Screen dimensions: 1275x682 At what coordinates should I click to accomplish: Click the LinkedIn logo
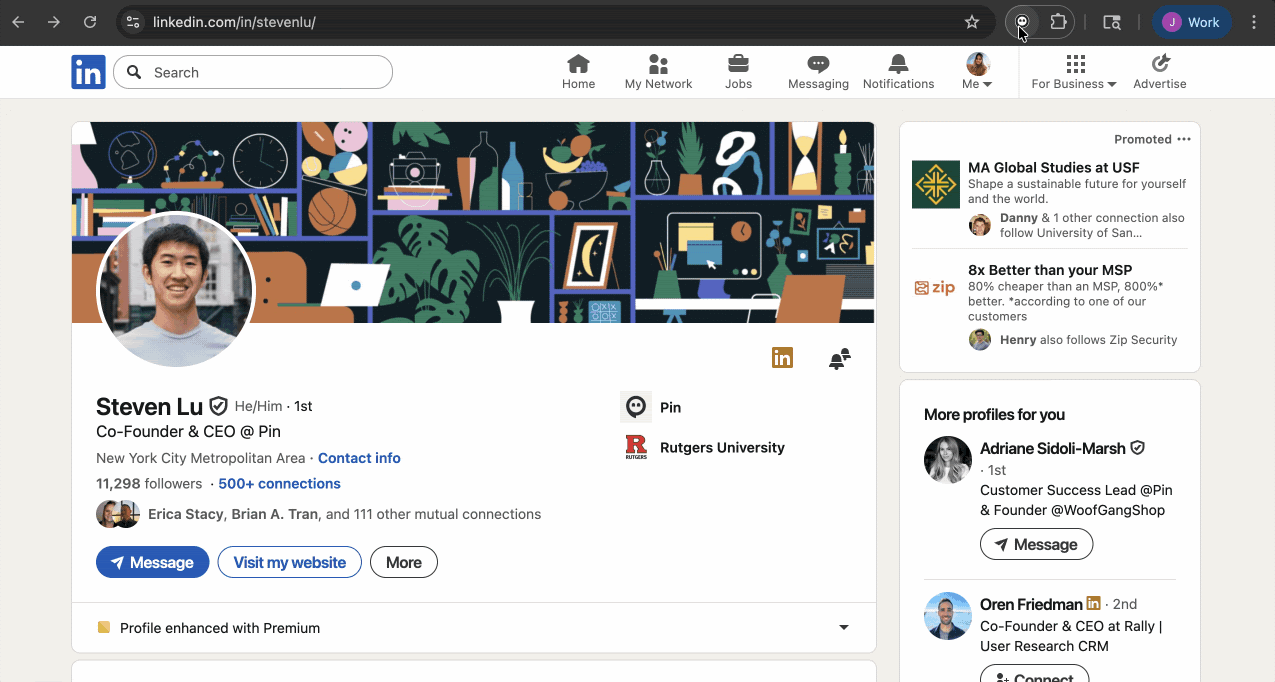point(88,72)
